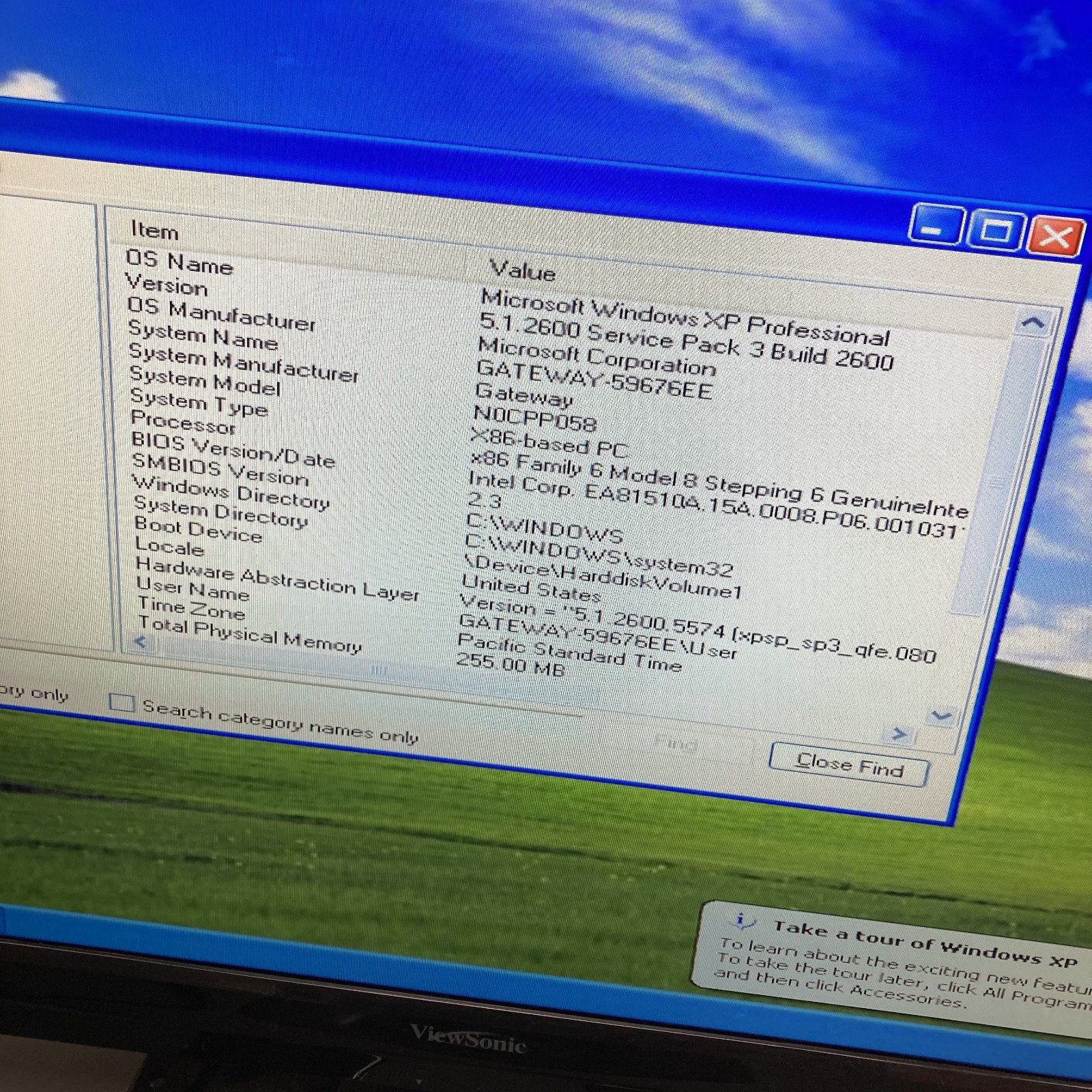The width and height of the screenshot is (1092, 1092).
Task: Select the Locale row
Action: tap(170, 547)
